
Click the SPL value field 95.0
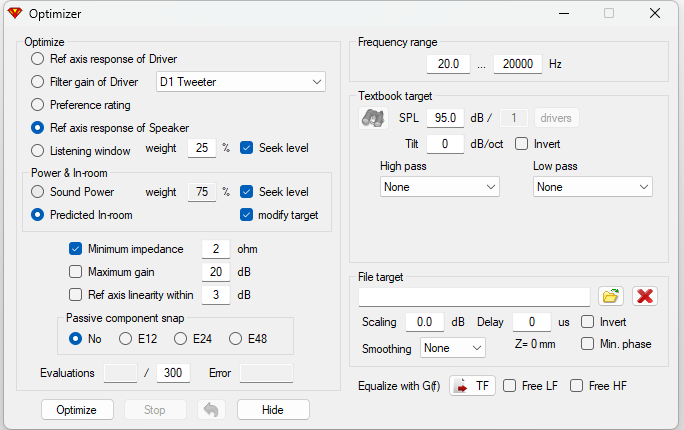[445, 118]
